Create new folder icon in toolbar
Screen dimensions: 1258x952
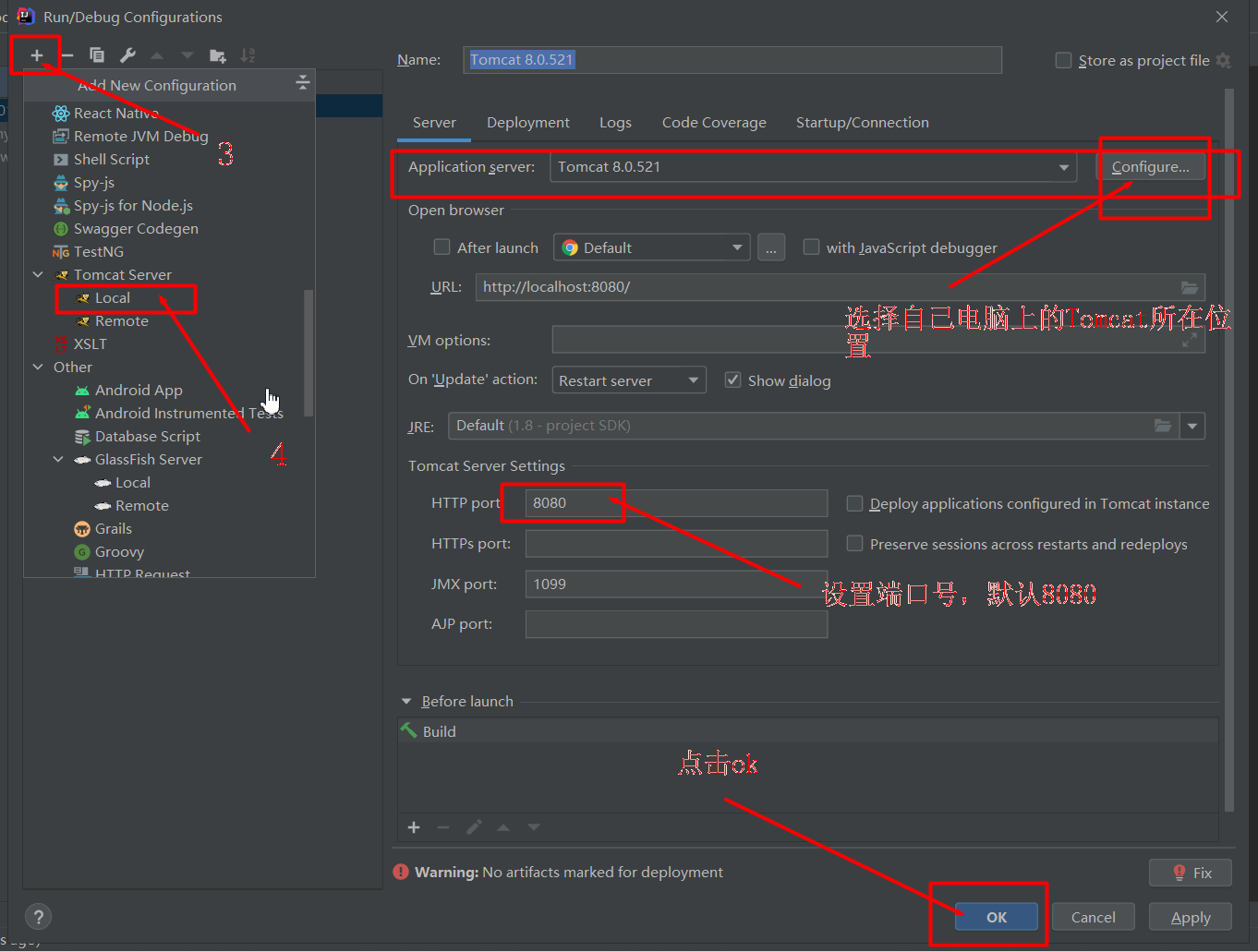coord(218,55)
